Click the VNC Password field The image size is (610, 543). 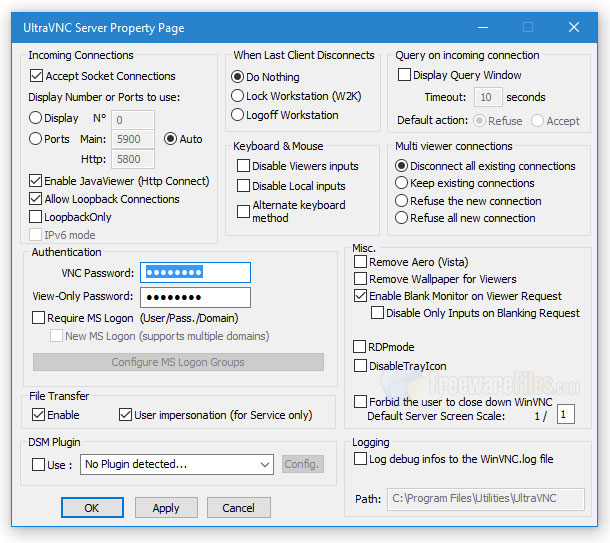(195, 272)
